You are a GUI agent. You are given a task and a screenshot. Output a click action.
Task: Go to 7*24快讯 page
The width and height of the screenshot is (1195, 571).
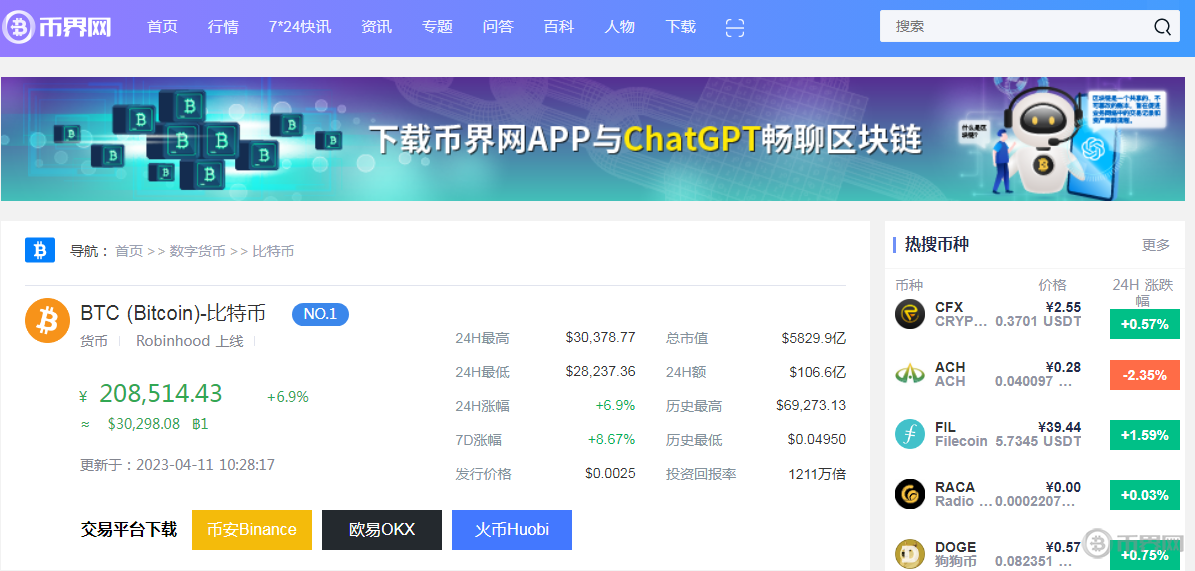tap(300, 27)
